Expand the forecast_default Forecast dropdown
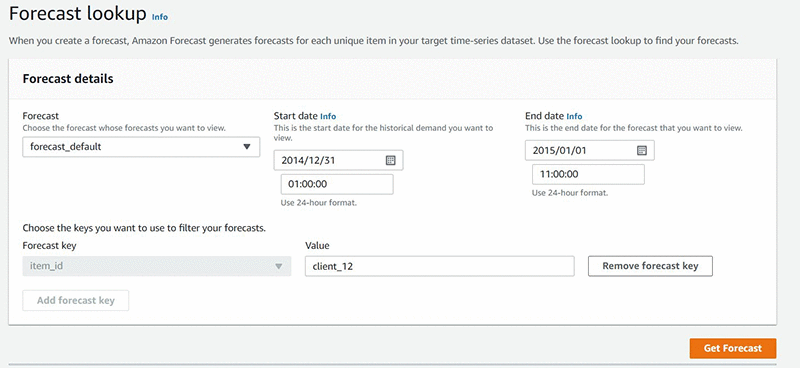The height and width of the screenshot is (368, 800). [x=141, y=147]
